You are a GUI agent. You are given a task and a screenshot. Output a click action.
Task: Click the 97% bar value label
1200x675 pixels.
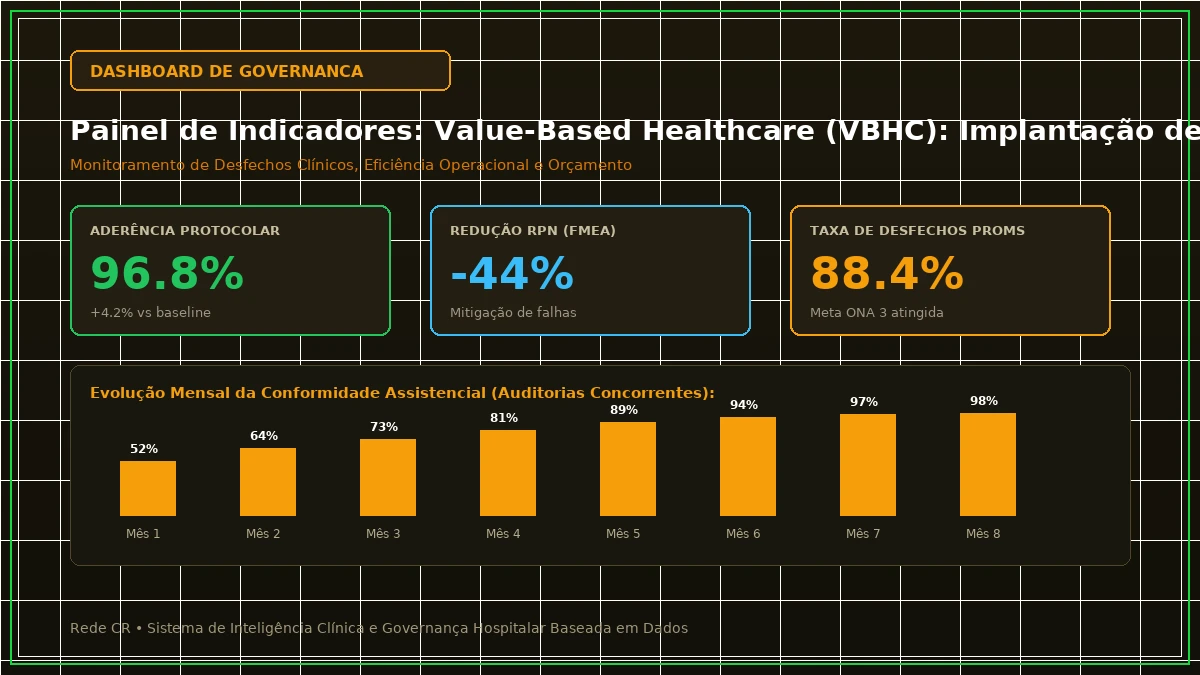coord(864,402)
